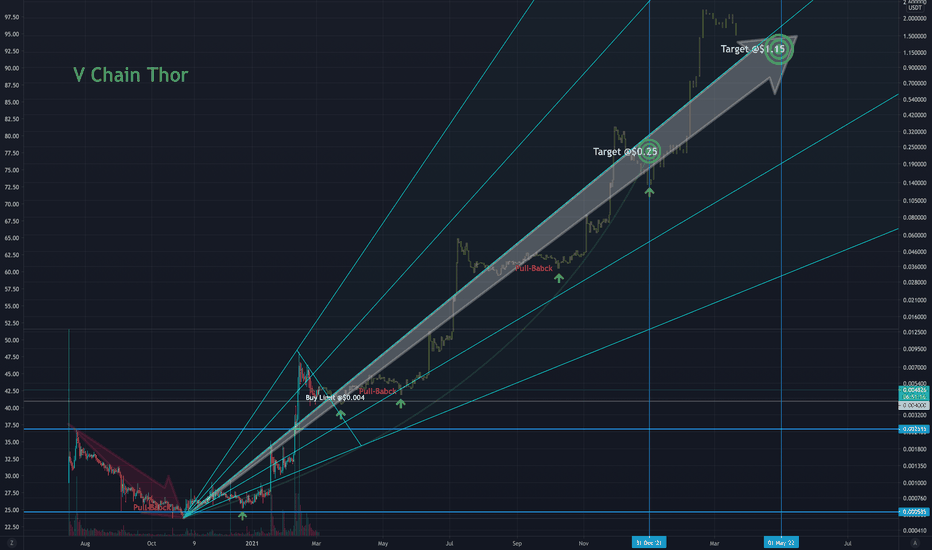This screenshot has width=932, height=550.
Task: Open the timezone 'Z' button on time axis
Action: coord(11,543)
